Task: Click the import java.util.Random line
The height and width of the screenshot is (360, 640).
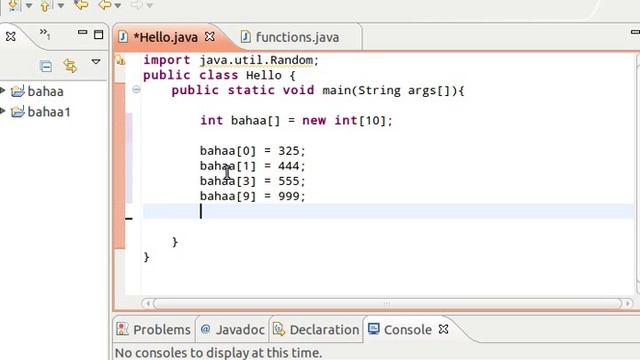Action: 231,60
